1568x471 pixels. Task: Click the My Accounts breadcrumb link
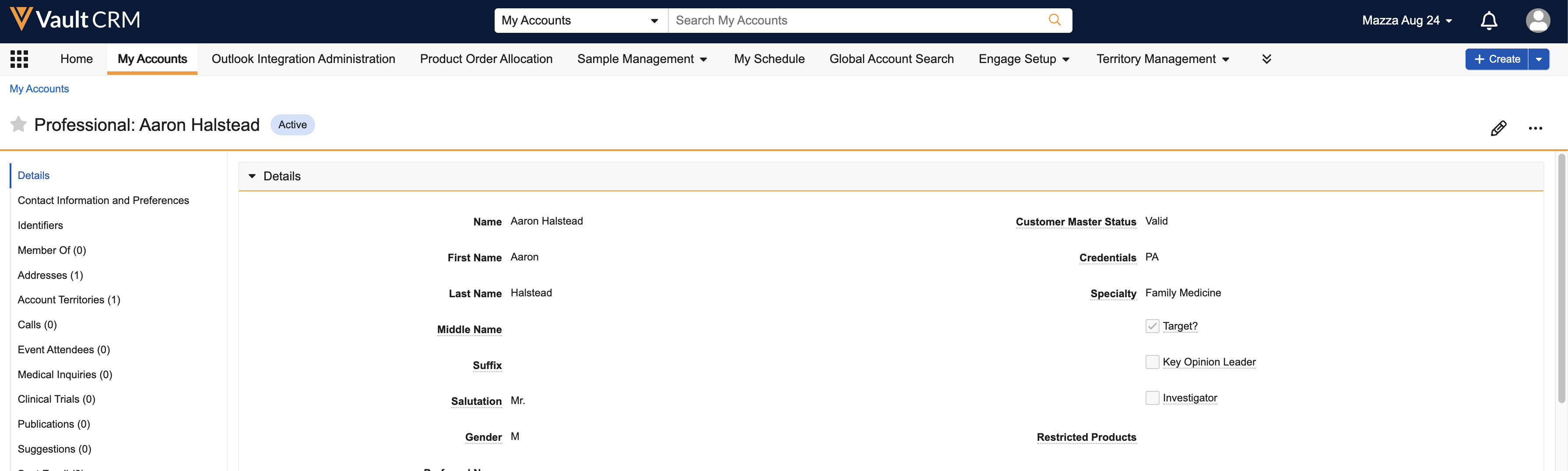pos(39,89)
